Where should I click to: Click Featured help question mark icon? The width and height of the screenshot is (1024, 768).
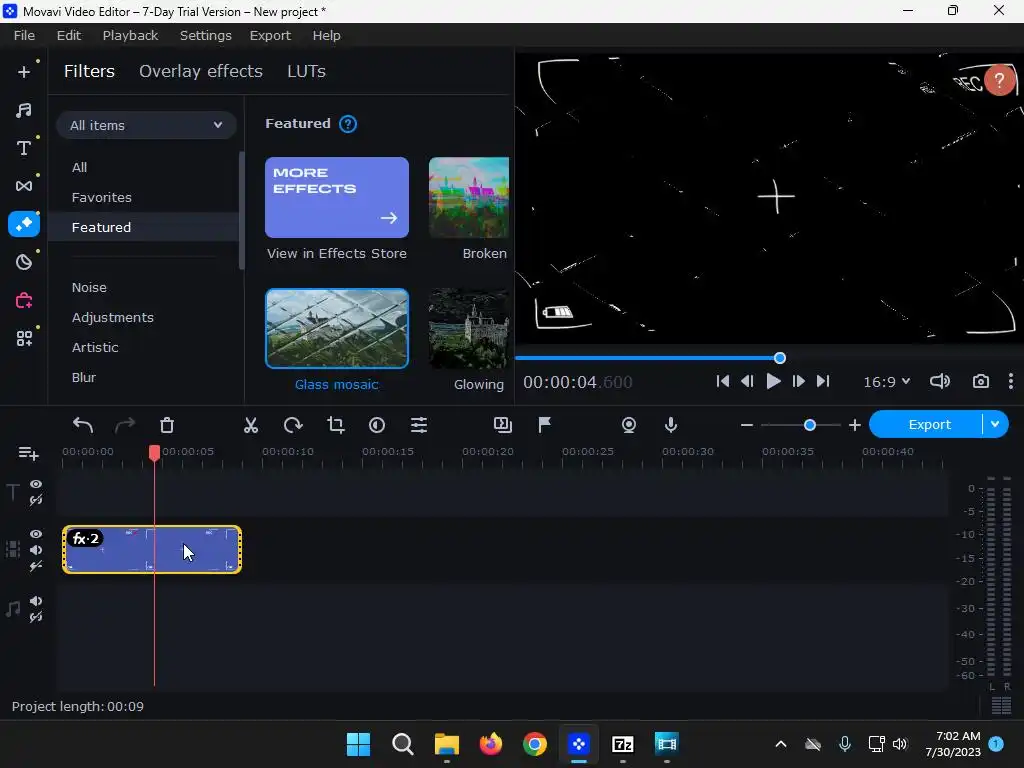(x=348, y=124)
